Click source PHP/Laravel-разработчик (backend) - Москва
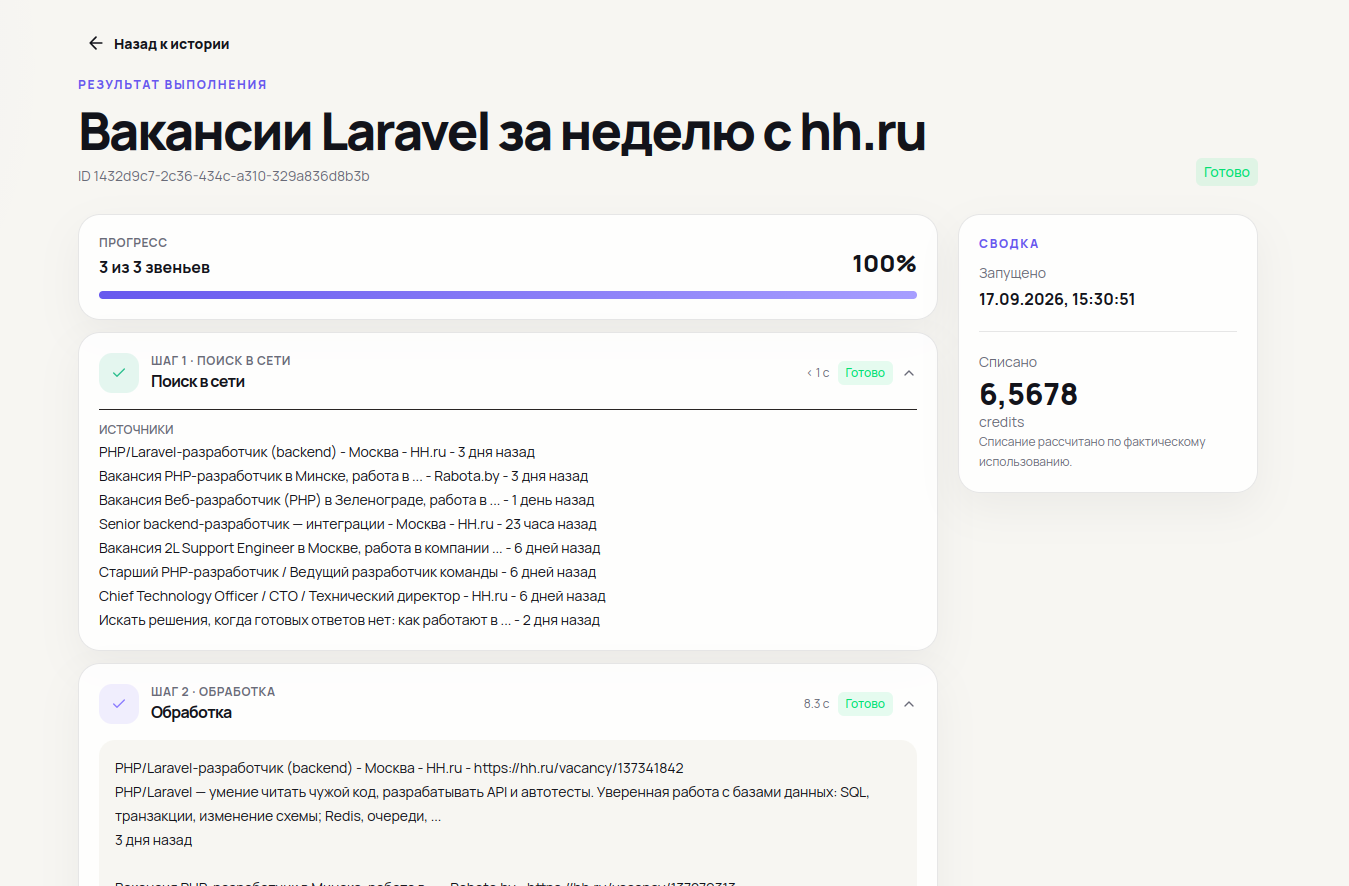This screenshot has width=1349, height=886. pyautogui.click(x=317, y=452)
